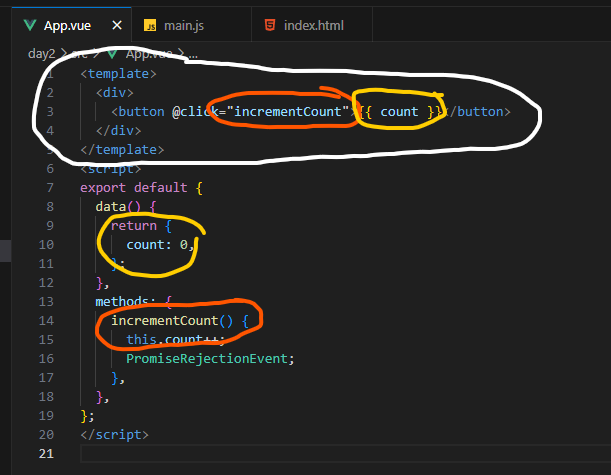Image resolution: width=611 pixels, height=475 pixels.
Task: Click 'incrementCount()' method definition on line 14
Action: (x=172, y=321)
